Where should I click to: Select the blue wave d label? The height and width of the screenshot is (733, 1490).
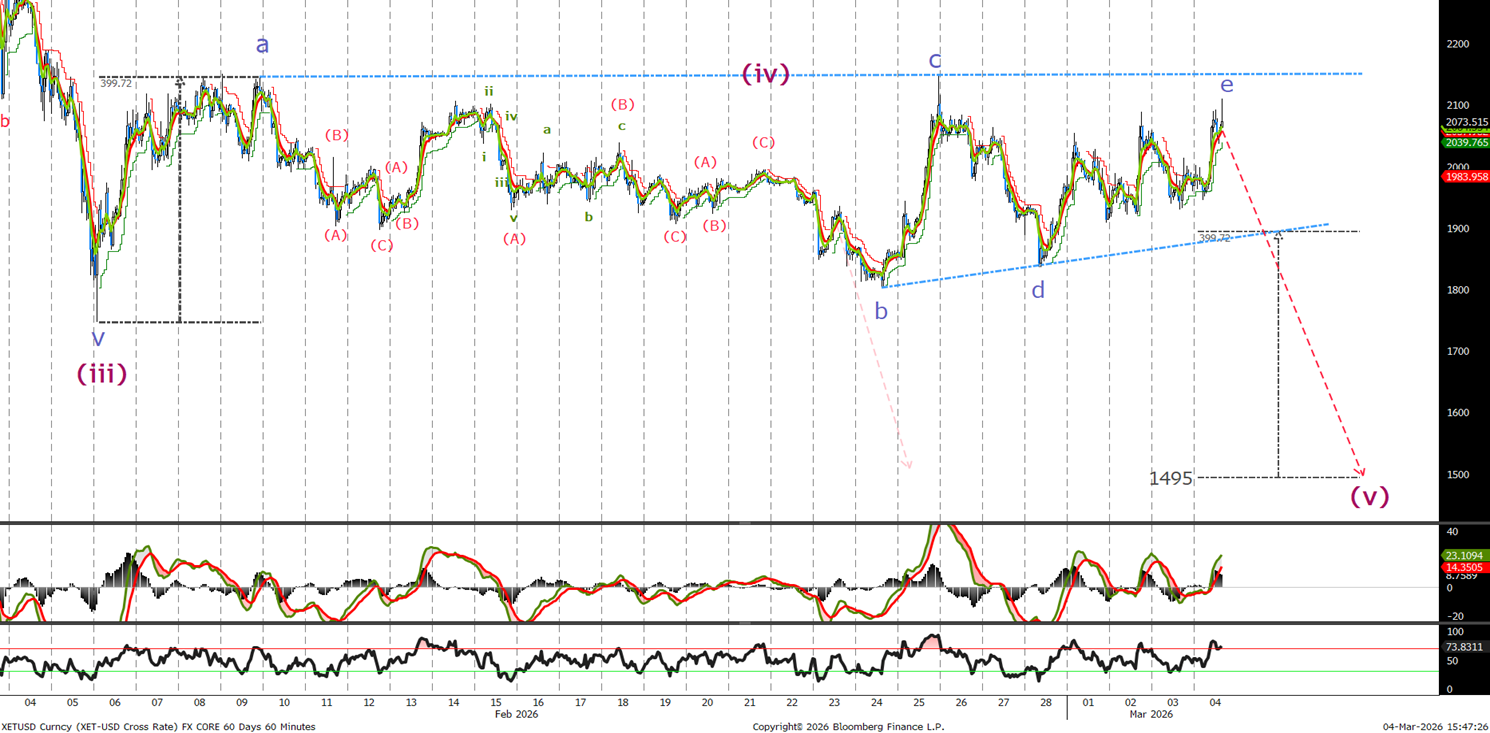point(1038,290)
